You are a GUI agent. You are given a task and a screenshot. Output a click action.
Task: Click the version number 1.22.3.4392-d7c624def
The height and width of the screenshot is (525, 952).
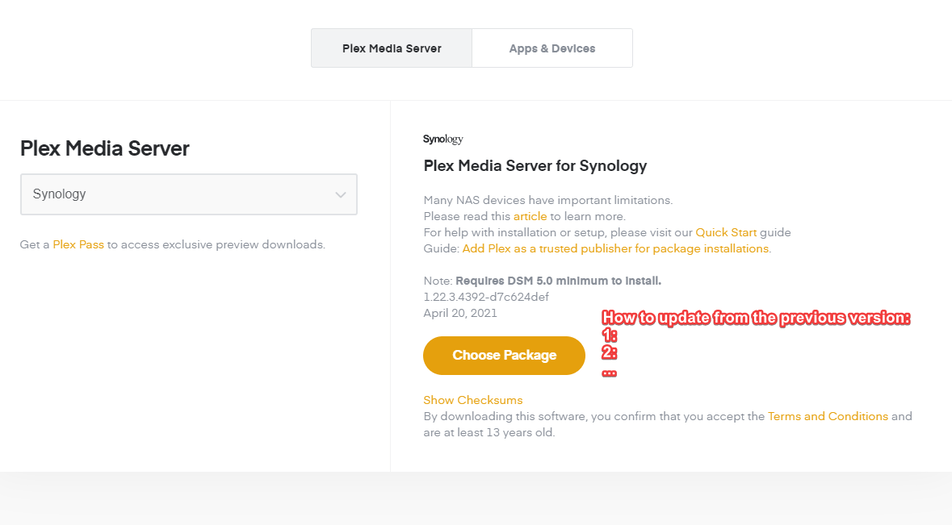tap(486, 297)
